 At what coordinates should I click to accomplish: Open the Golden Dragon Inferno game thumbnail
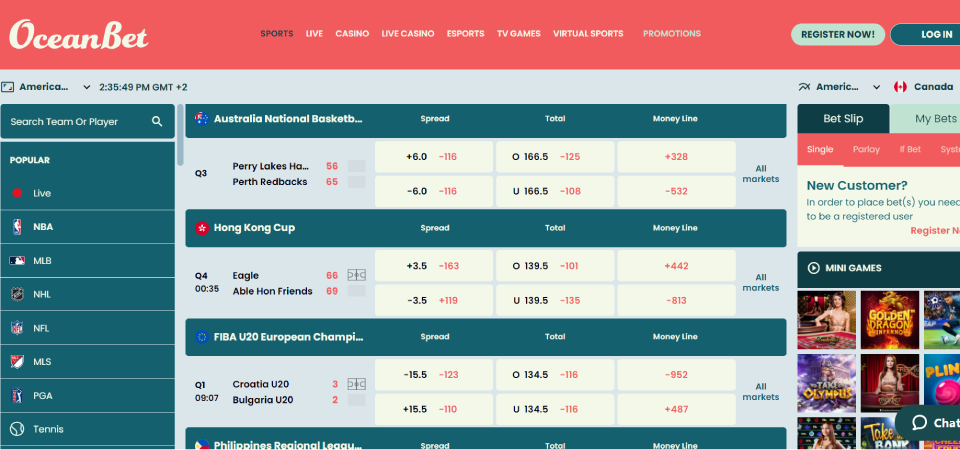890,320
